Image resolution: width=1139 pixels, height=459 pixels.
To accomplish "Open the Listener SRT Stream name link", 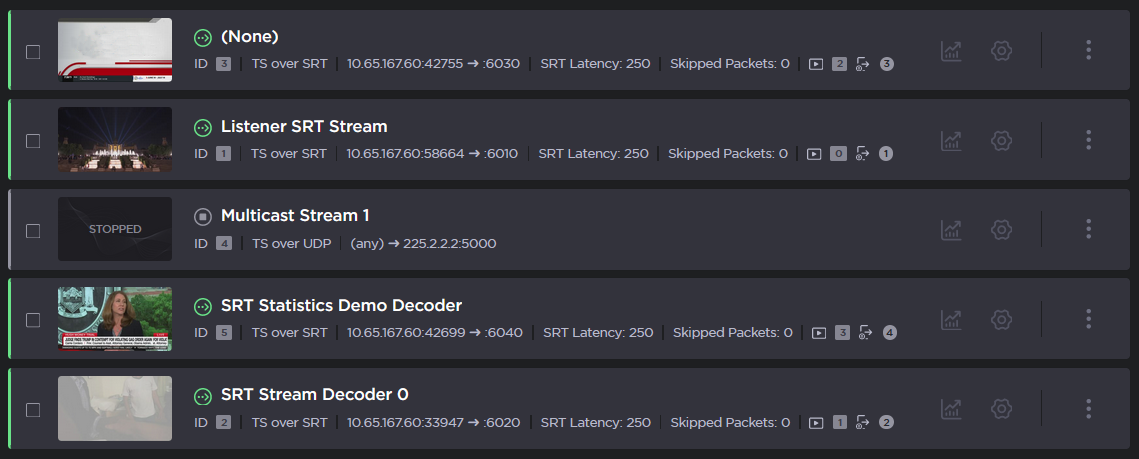I will coord(304,127).
